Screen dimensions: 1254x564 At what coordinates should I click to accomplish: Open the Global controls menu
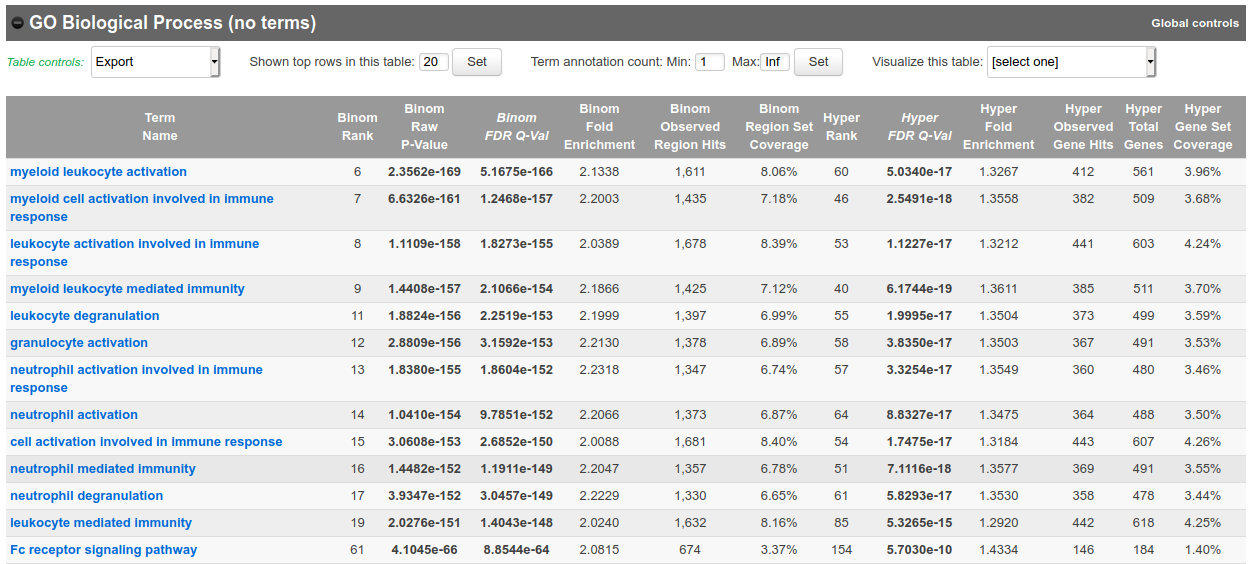(x=1194, y=23)
